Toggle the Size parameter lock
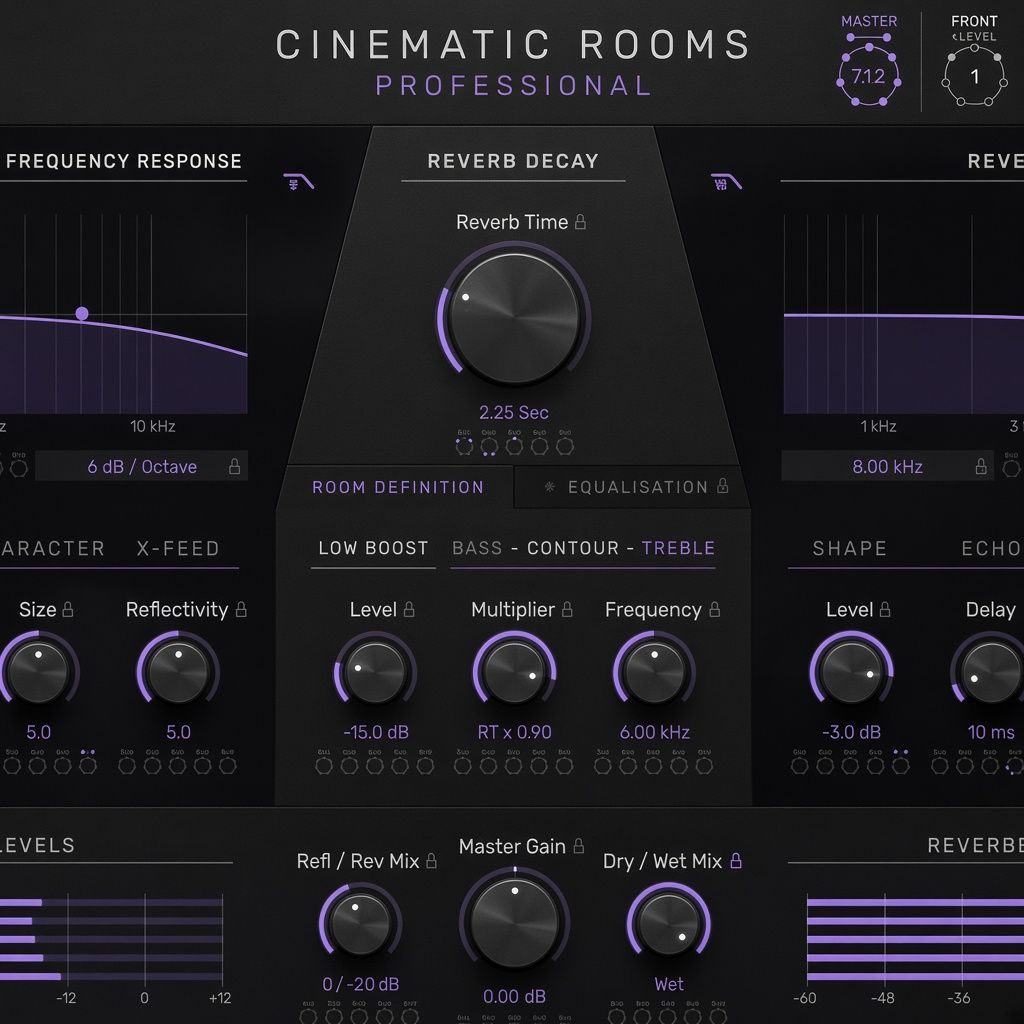 (x=67, y=609)
